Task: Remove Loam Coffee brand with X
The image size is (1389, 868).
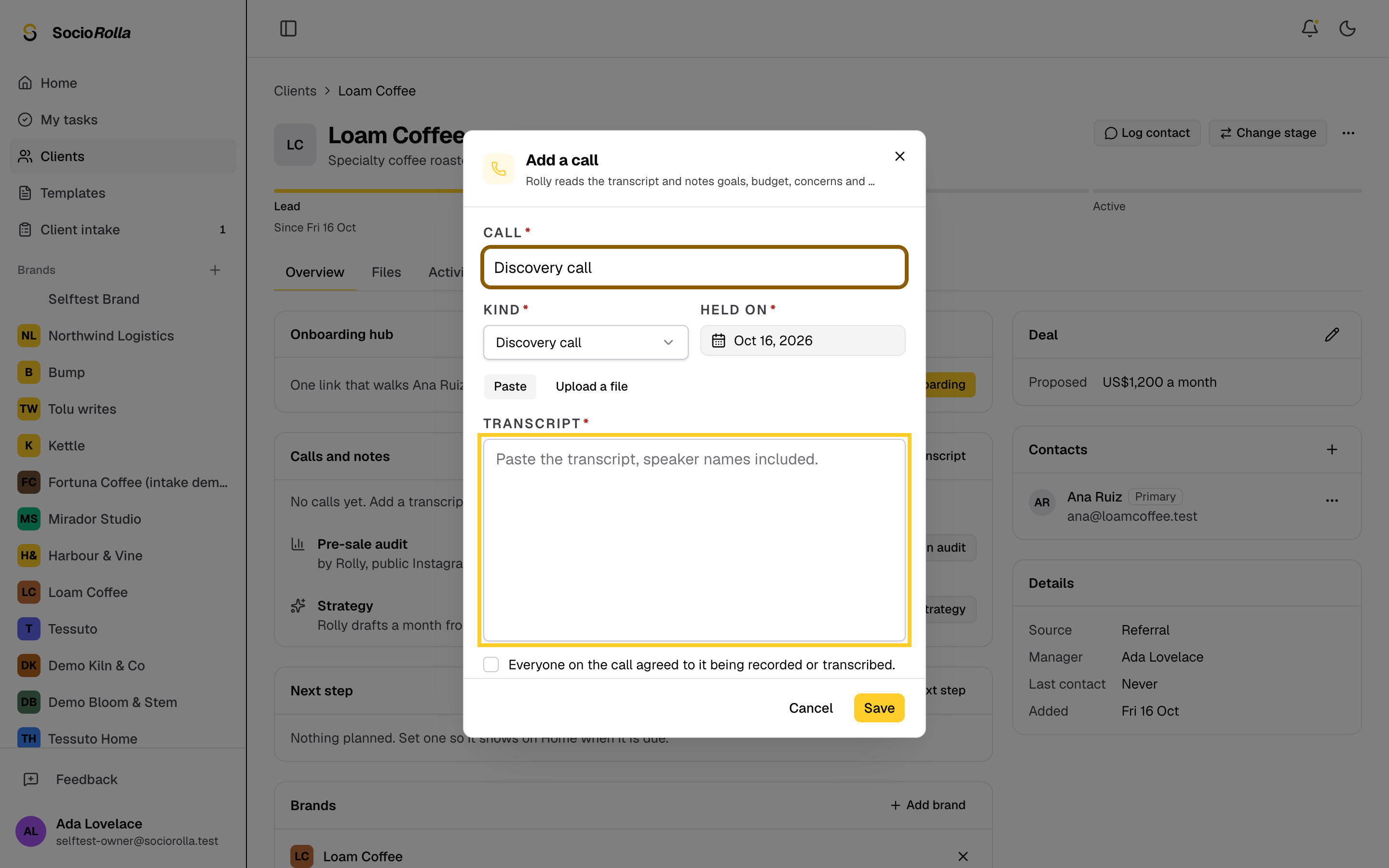Action: pyautogui.click(x=963, y=856)
